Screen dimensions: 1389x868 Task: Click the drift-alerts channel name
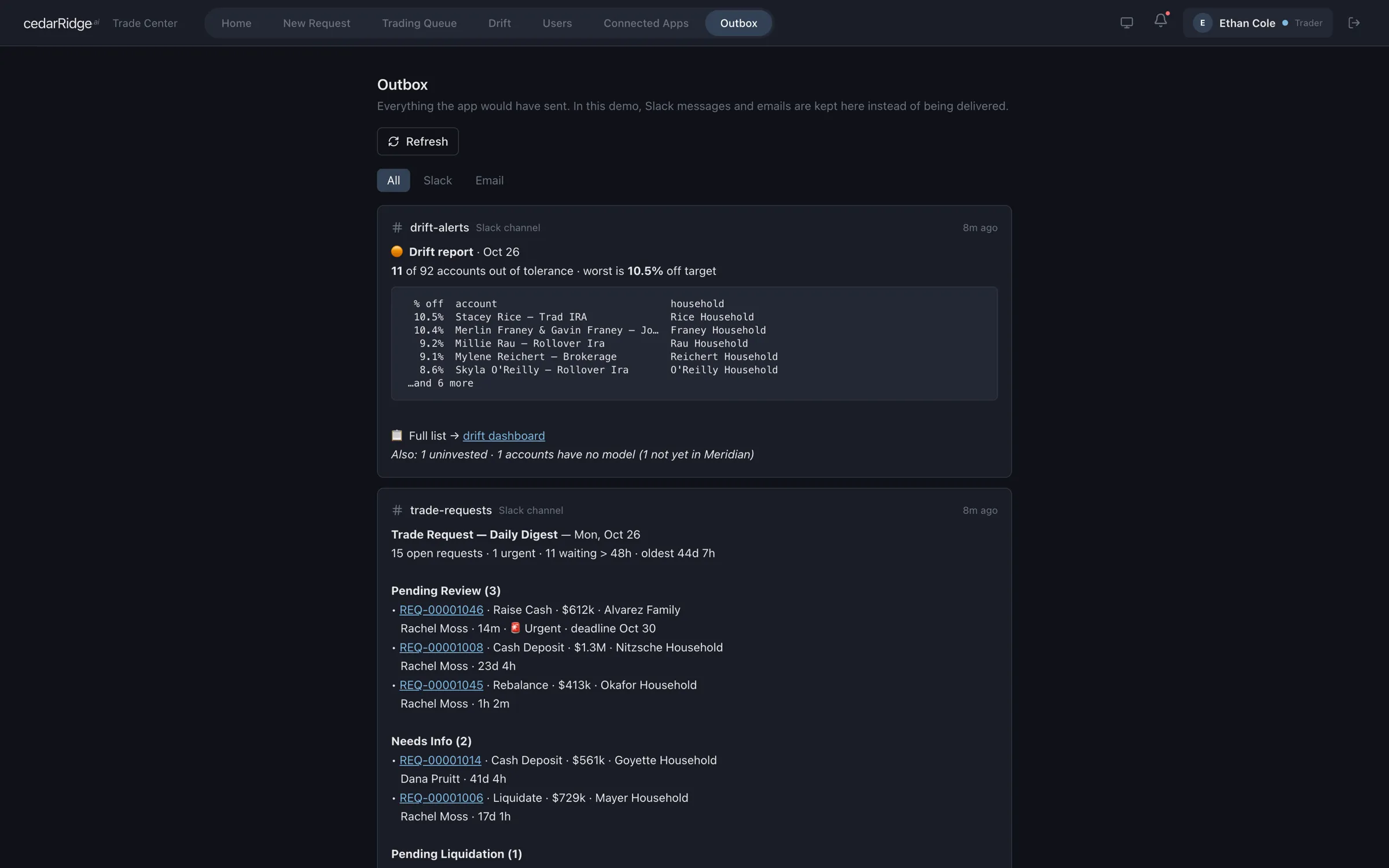coord(439,227)
